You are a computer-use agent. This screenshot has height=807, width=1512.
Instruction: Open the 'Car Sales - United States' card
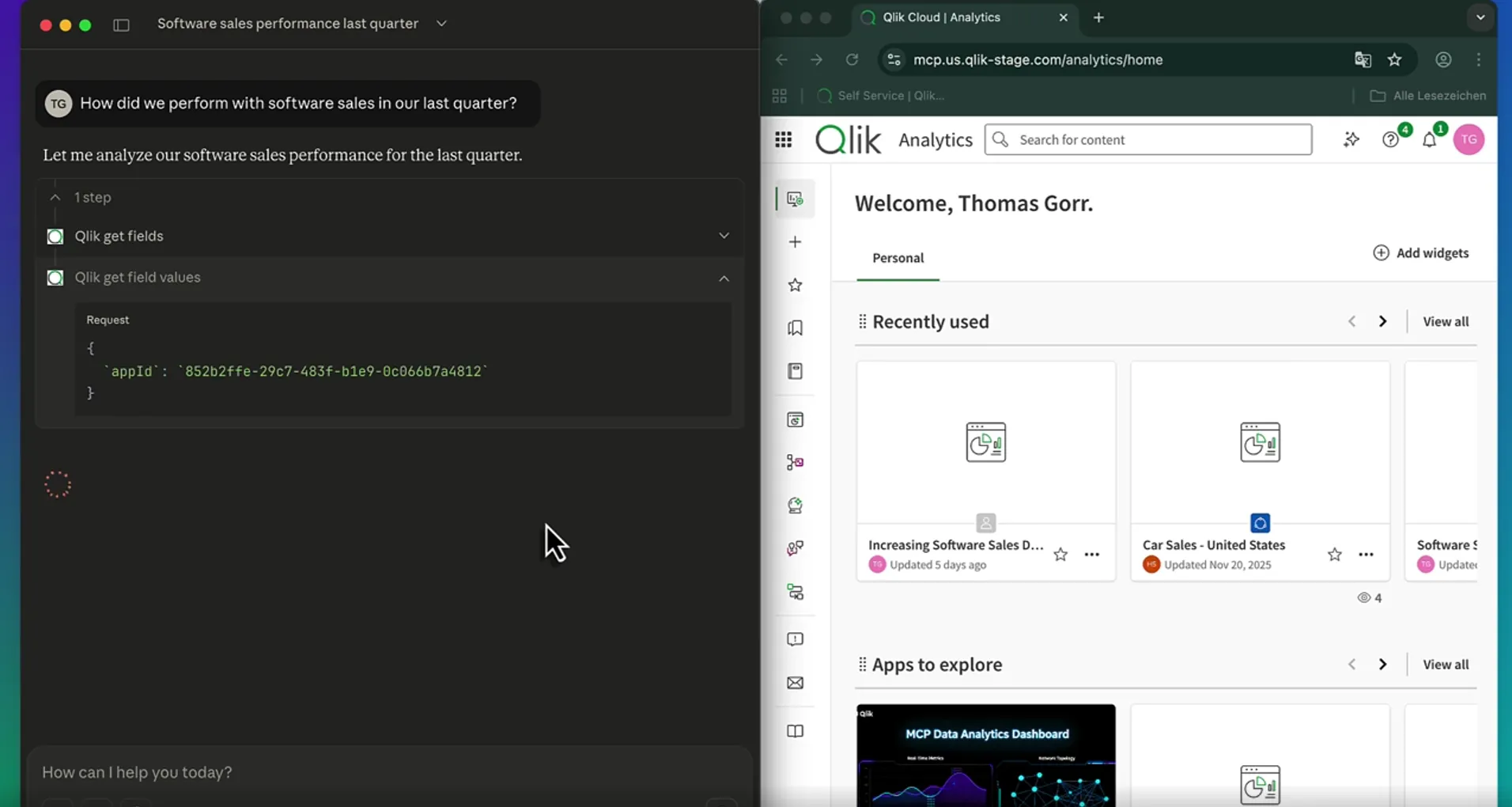pyautogui.click(x=1260, y=472)
